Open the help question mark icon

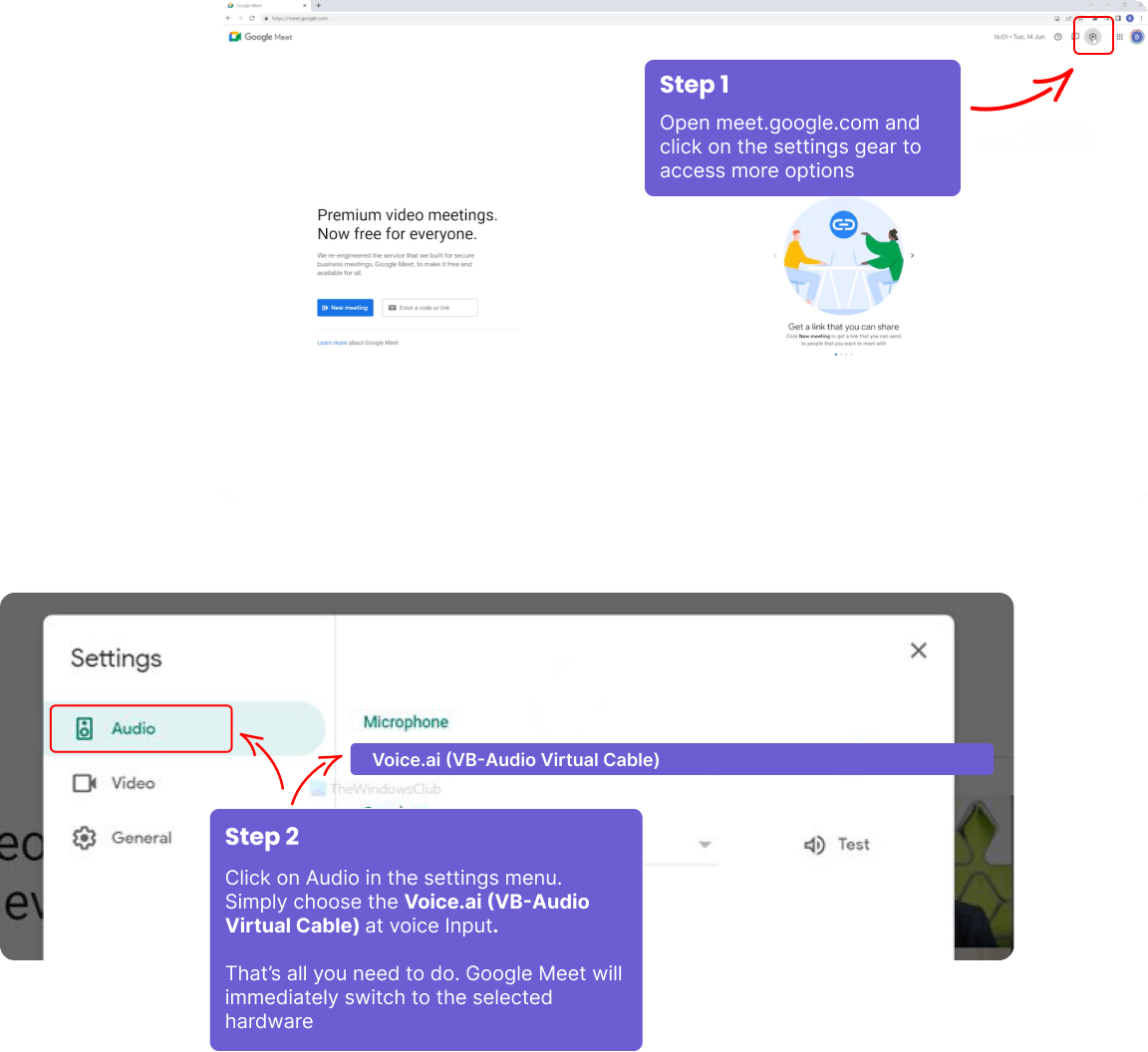[x=1058, y=37]
